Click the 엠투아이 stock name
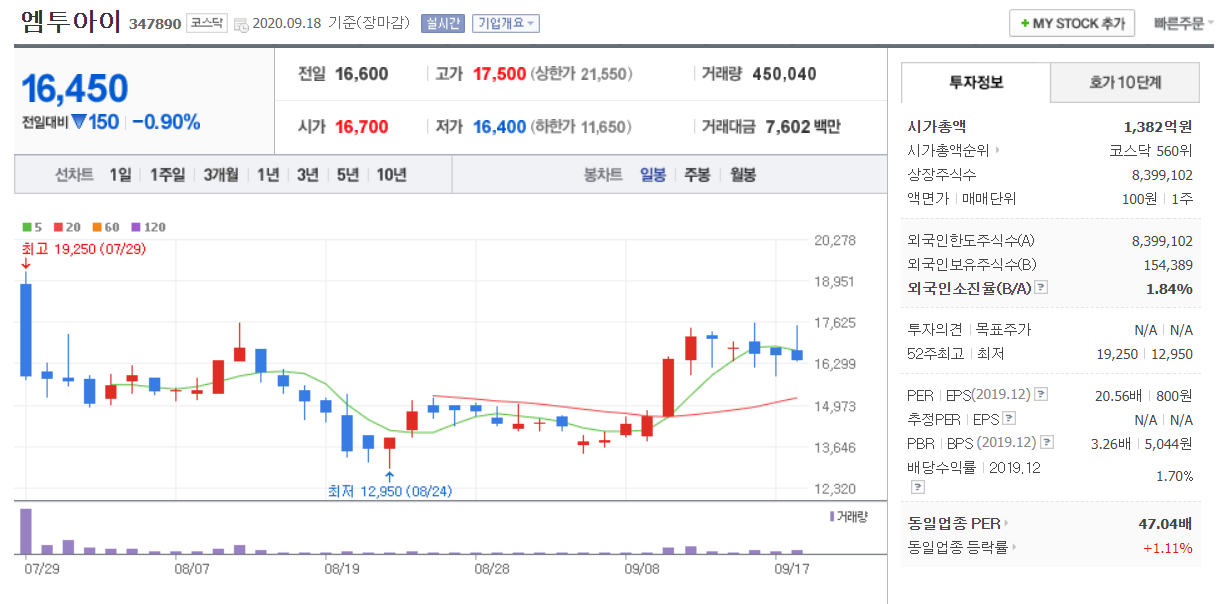 pyautogui.click(x=70, y=22)
